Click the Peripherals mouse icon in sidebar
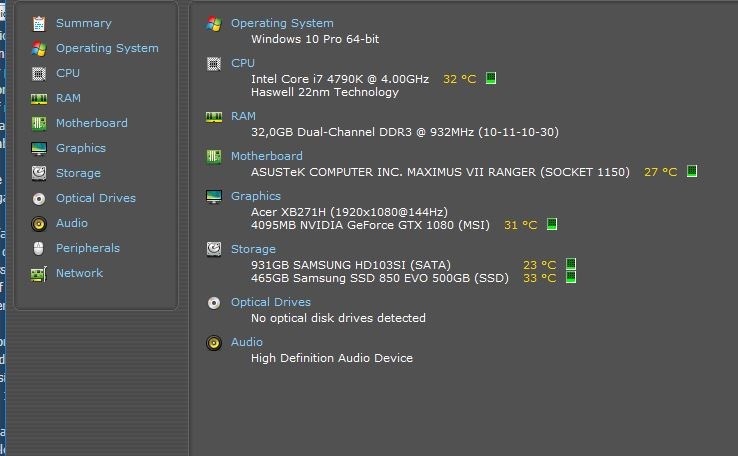 (x=39, y=248)
